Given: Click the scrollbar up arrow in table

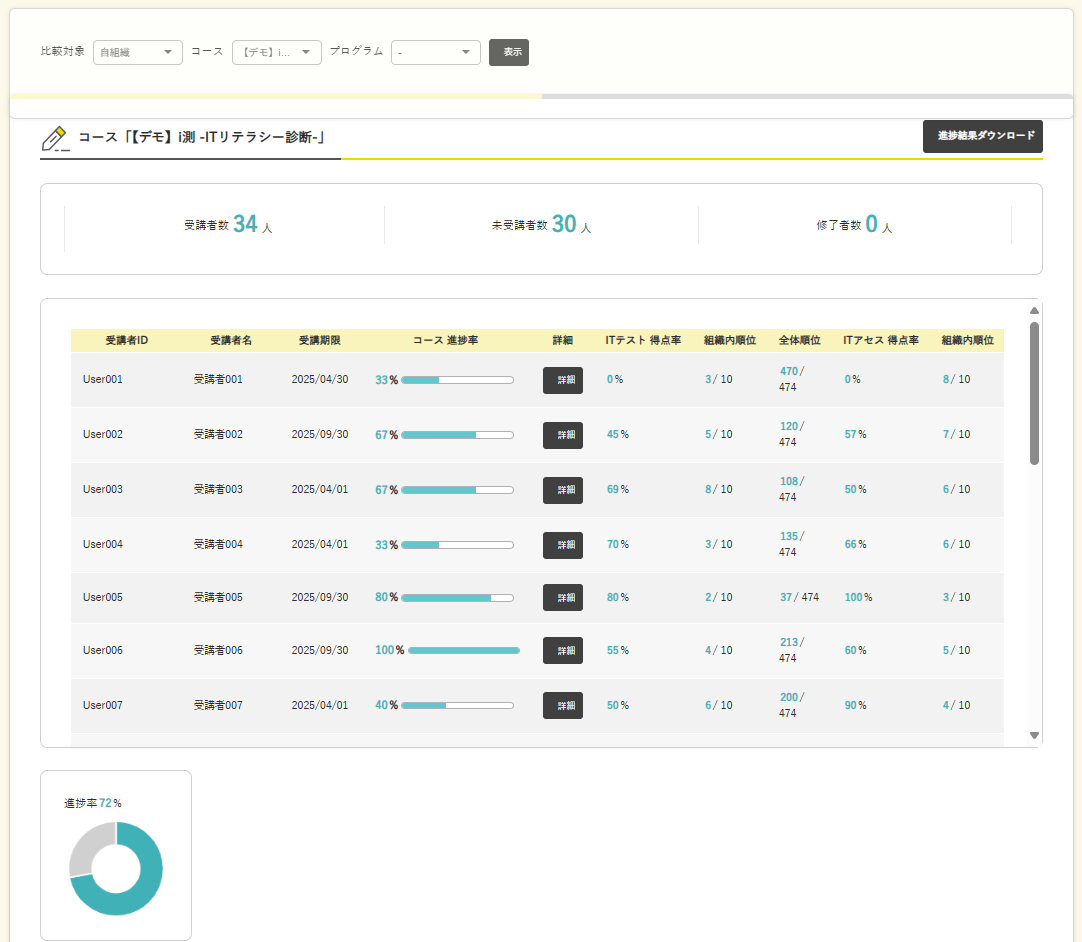Looking at the screenshot, I should (1034, 311).
